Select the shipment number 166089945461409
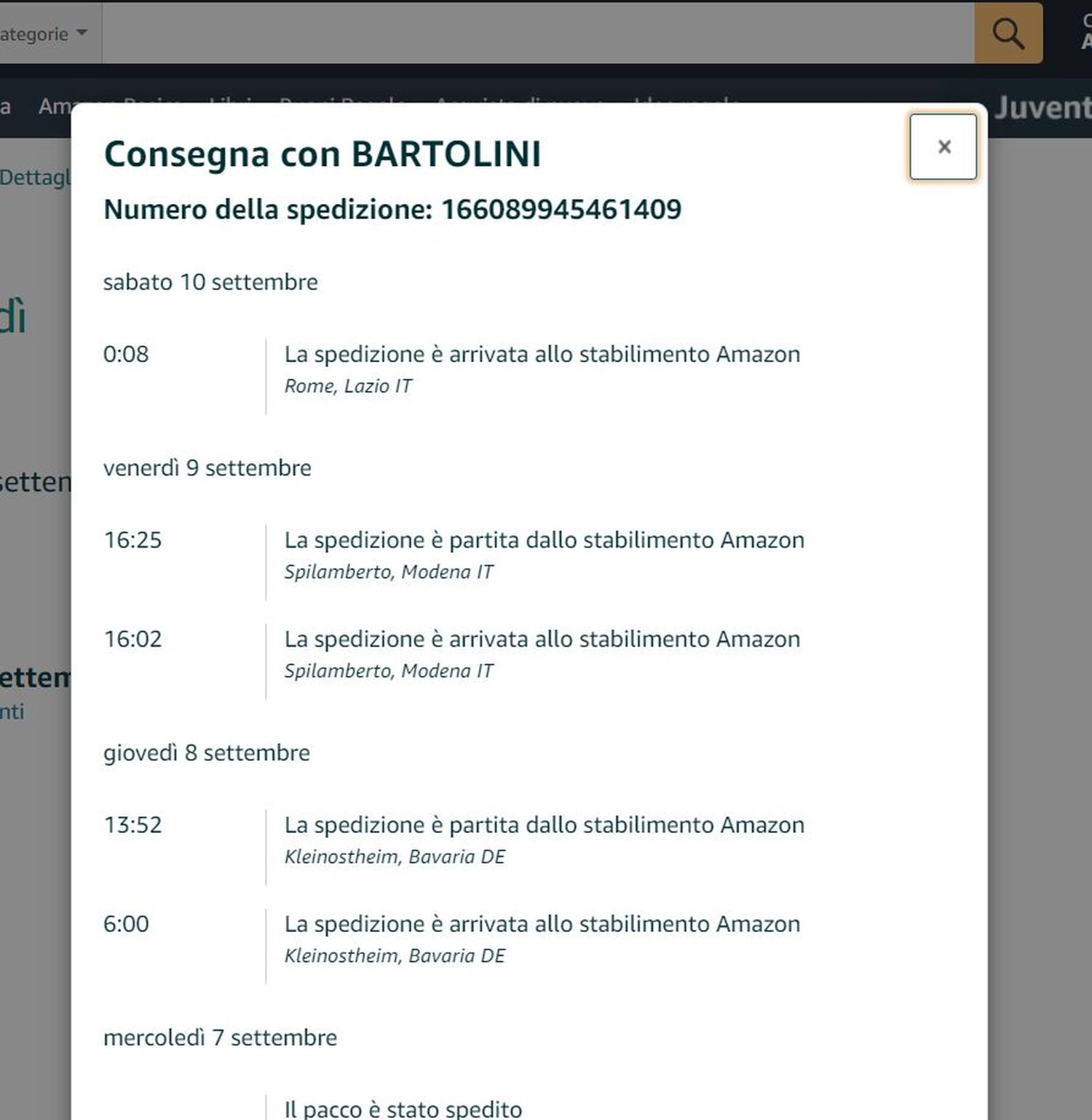1092x1120 pixels. (561, 210)
